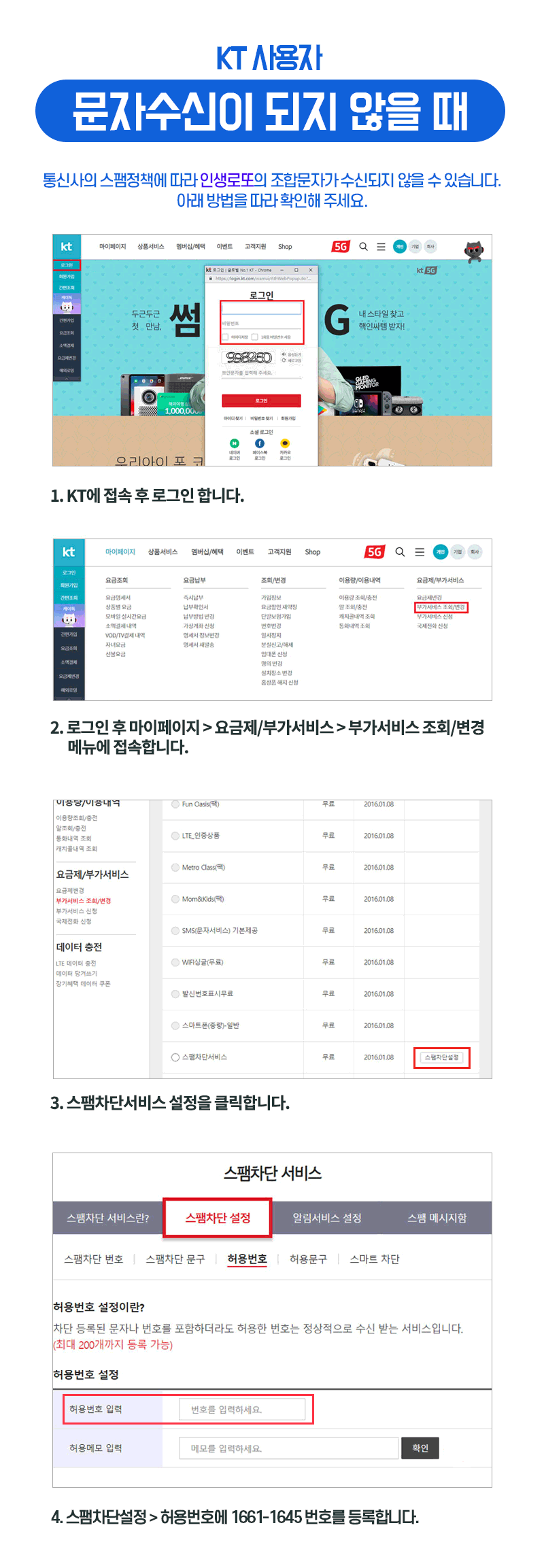This screenshot has height=1568, width=544.
Task: Select the 회사 circle icon in login screenshot
Action: click(x=430, y=247)
